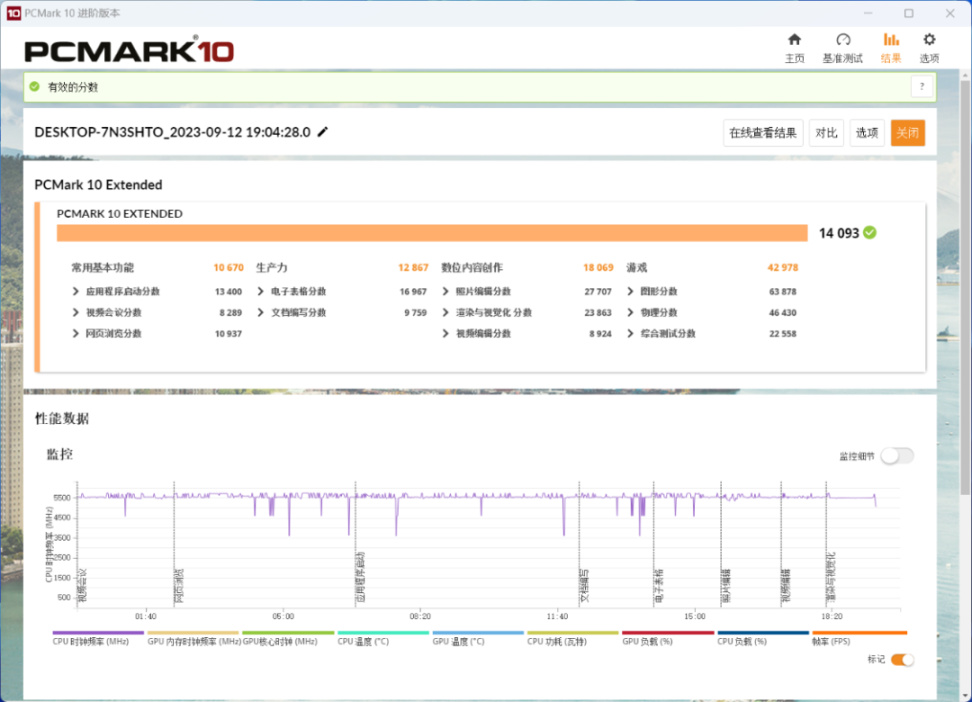Expand Writing score (文档编写分数)
972x702 pixels.
coord(260,313)
